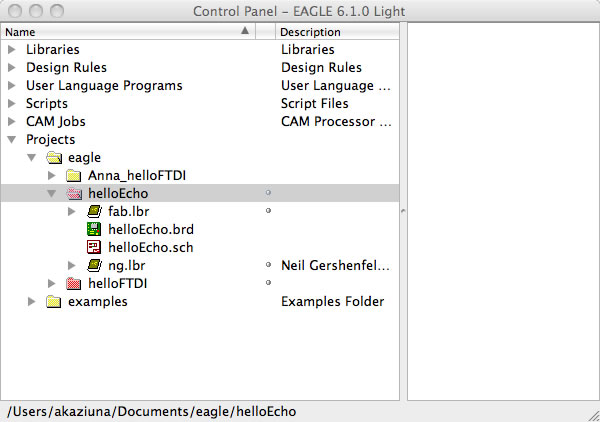Click the status bar path text
This screenshot has height=422, width=600.
pyautogui.click(x=152, y=411)
